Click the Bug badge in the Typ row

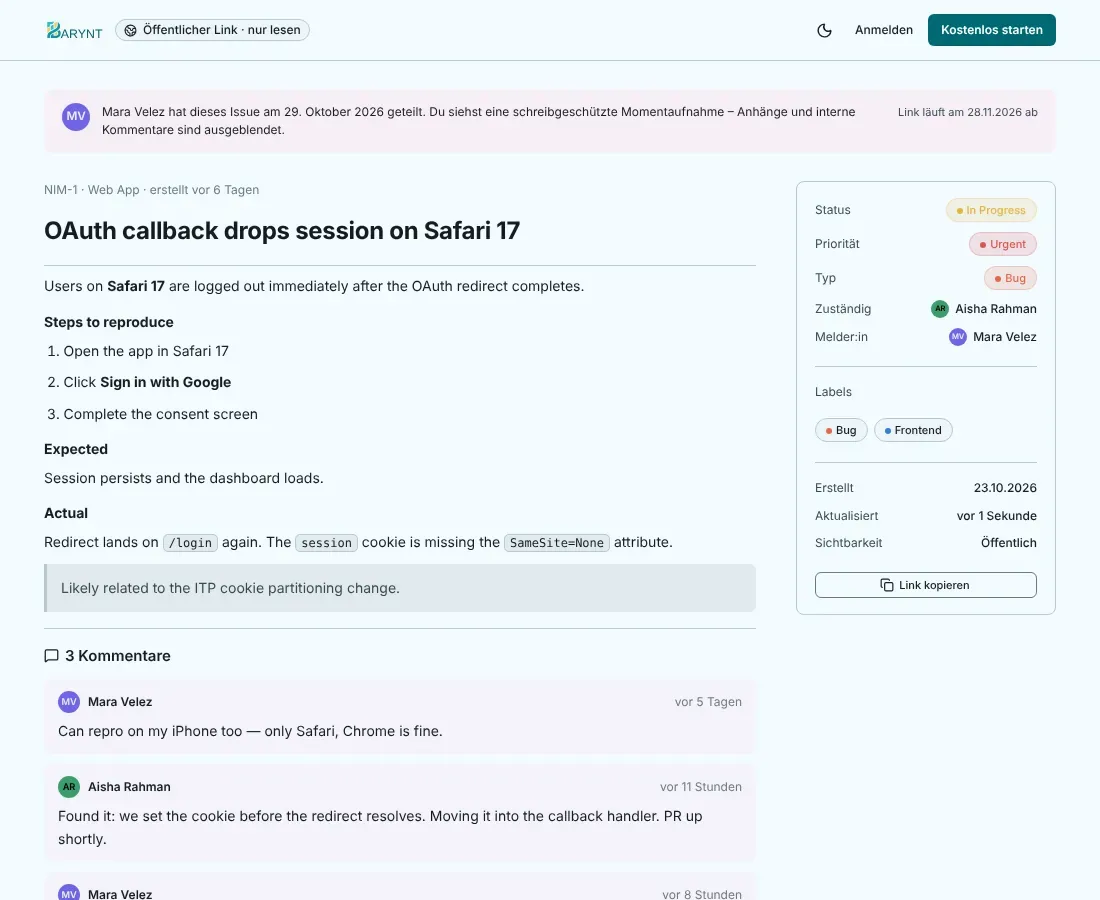click(1010, 278)
